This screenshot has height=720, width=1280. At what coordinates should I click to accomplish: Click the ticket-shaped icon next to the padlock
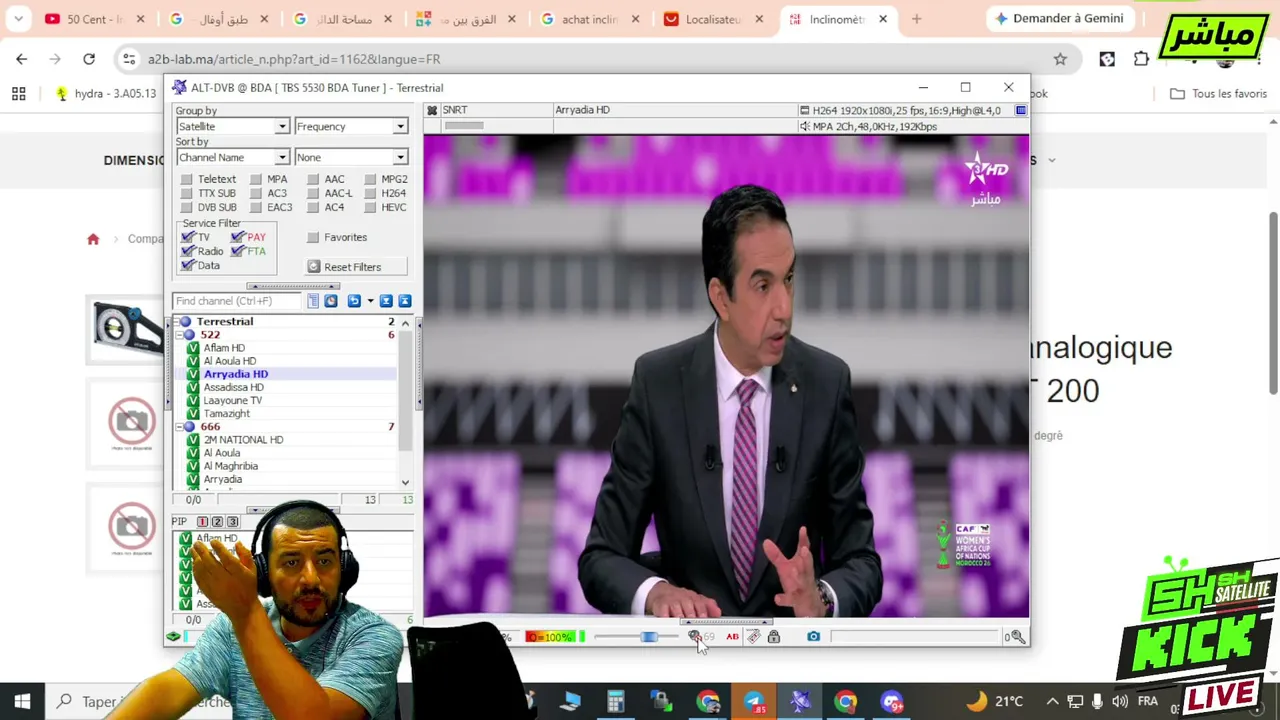(x=754, y=637)
